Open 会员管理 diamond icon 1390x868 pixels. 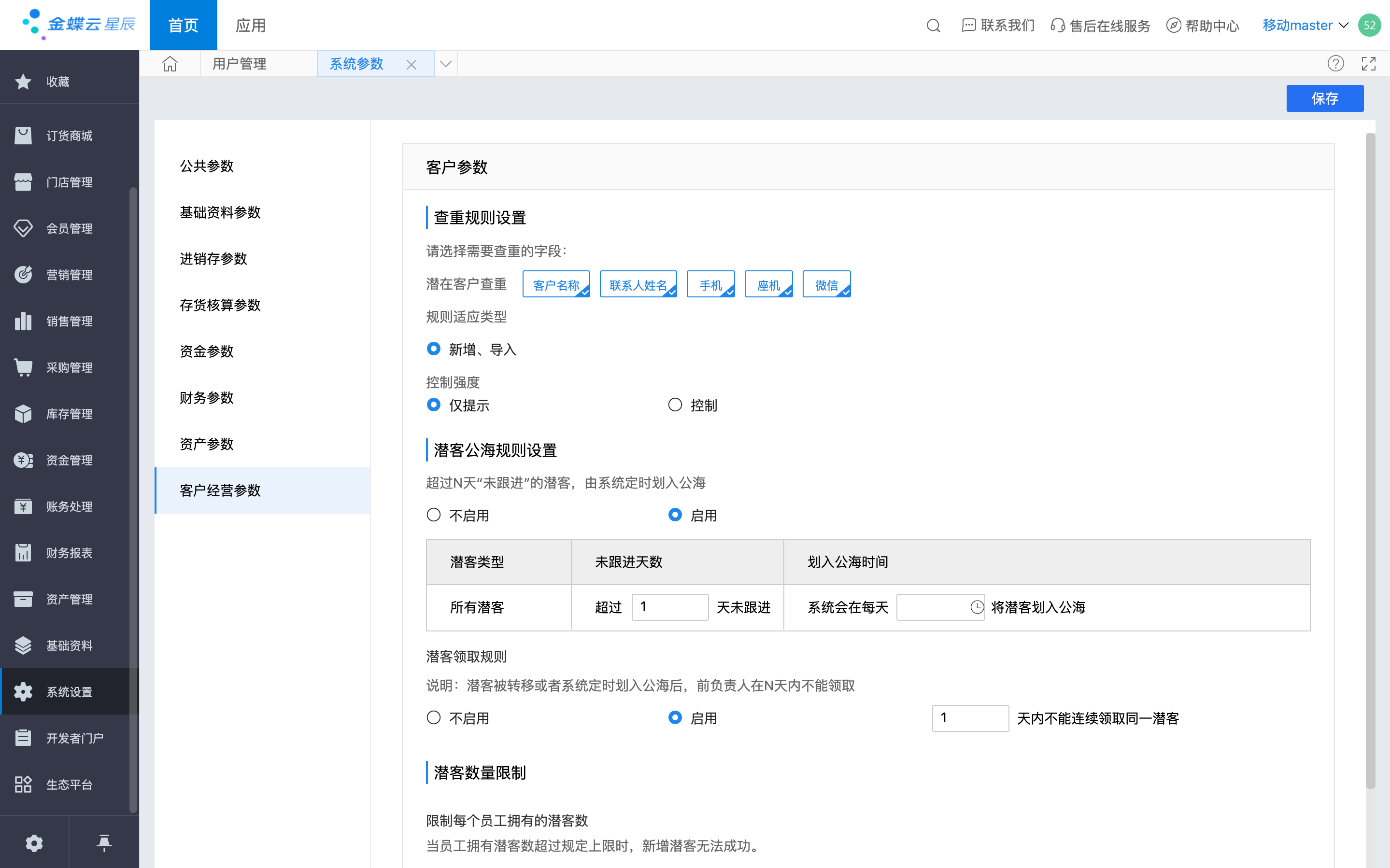coord(23,228)
